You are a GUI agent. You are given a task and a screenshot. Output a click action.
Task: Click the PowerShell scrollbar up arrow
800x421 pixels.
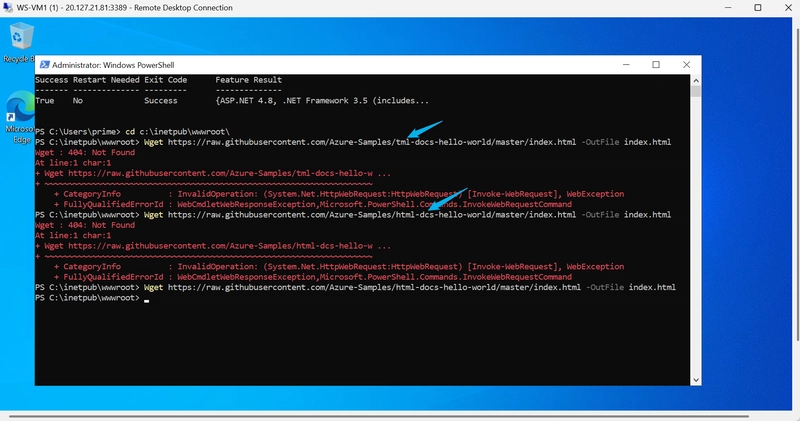(x=695, y=81)
